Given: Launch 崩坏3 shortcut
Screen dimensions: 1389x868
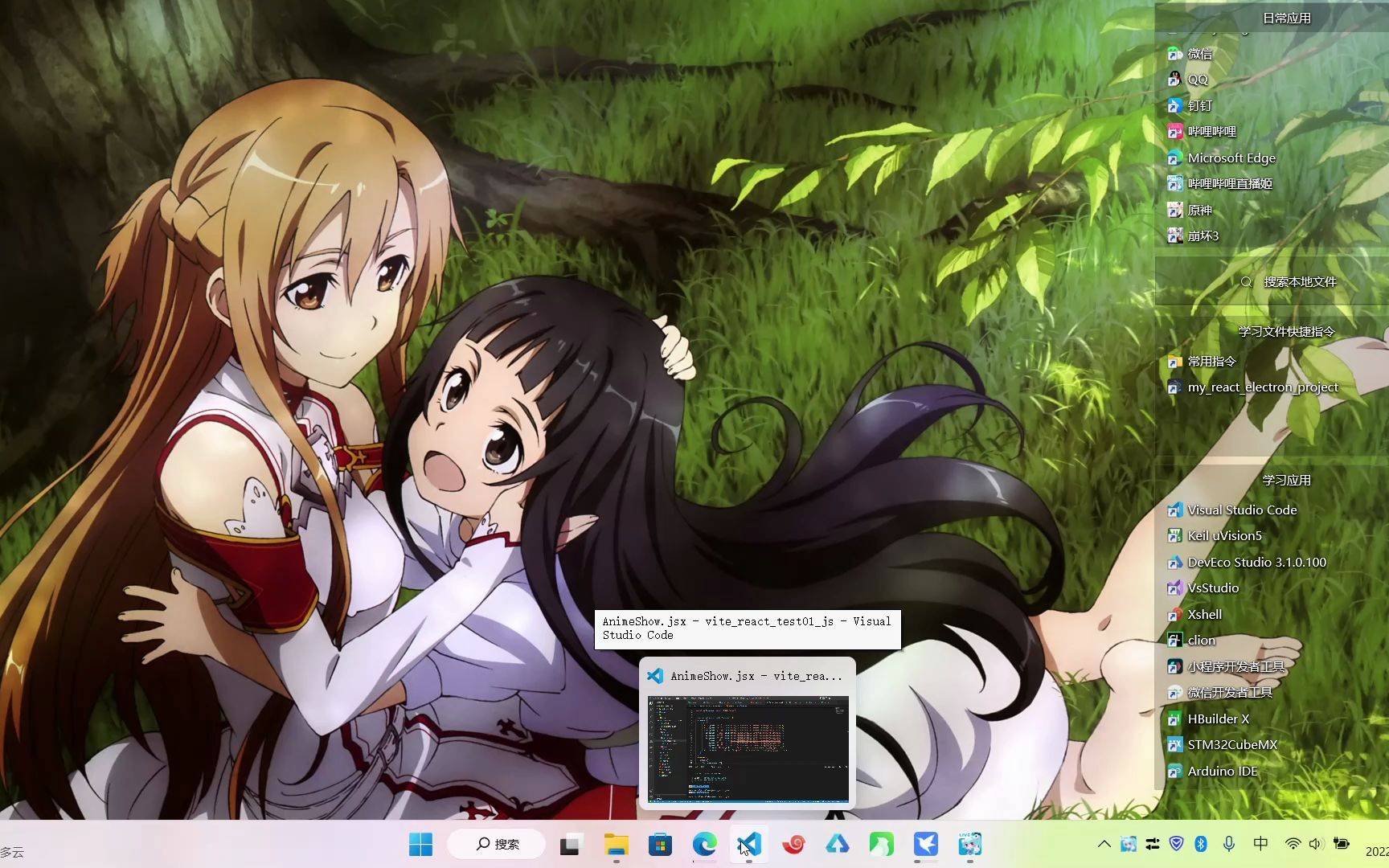Looking at the screenshot, I should pos(1193,235).
